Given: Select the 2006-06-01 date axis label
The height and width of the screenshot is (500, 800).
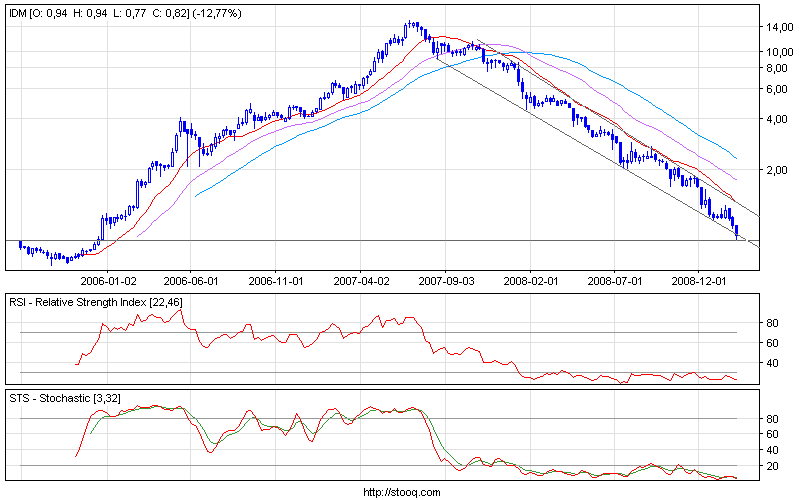Looking at the screenshot, I should 191,283.
